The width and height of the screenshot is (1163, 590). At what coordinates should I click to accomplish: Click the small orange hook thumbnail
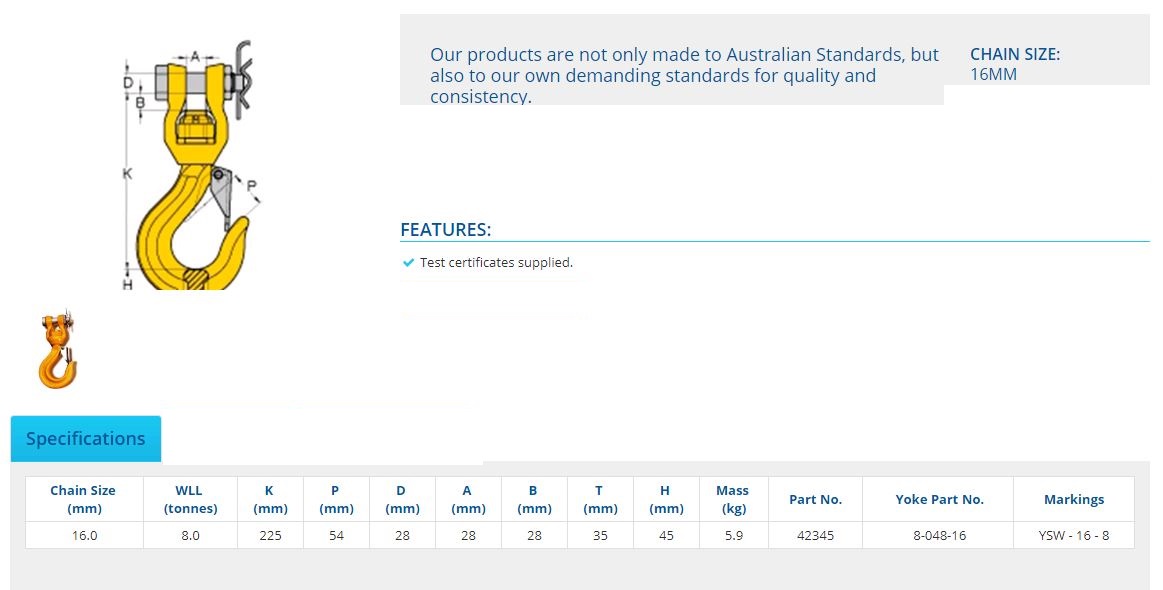[x=58, y=350]
